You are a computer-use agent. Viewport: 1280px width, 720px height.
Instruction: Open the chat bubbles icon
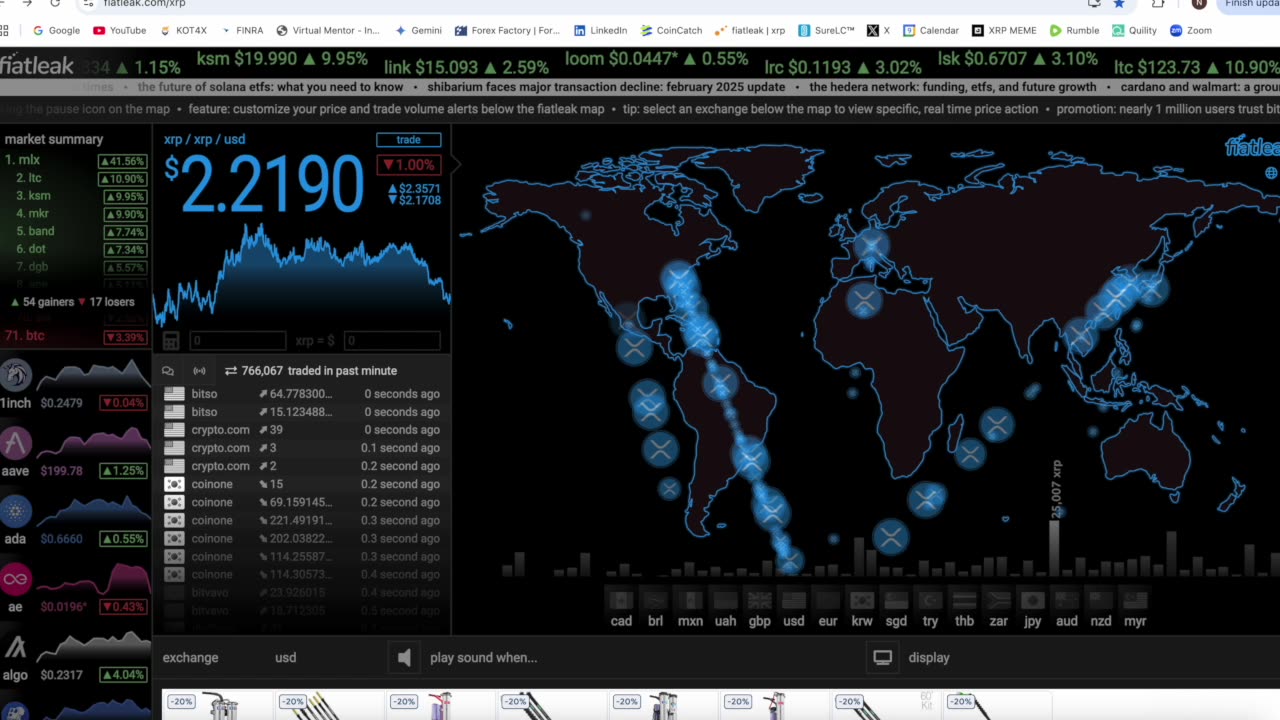168,371
